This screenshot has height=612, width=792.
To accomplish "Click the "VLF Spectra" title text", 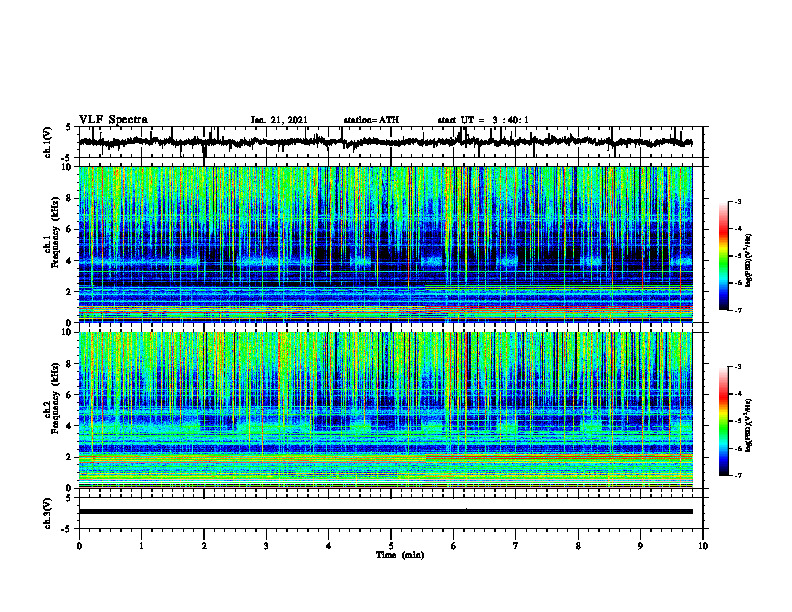I will pyautogui.click(x=113, y=120).
